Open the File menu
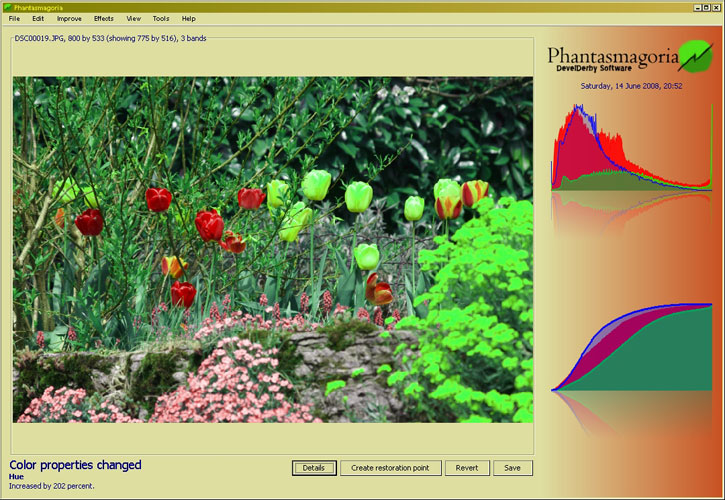Screen dimensions: 725x500 [x=14, y=19]
